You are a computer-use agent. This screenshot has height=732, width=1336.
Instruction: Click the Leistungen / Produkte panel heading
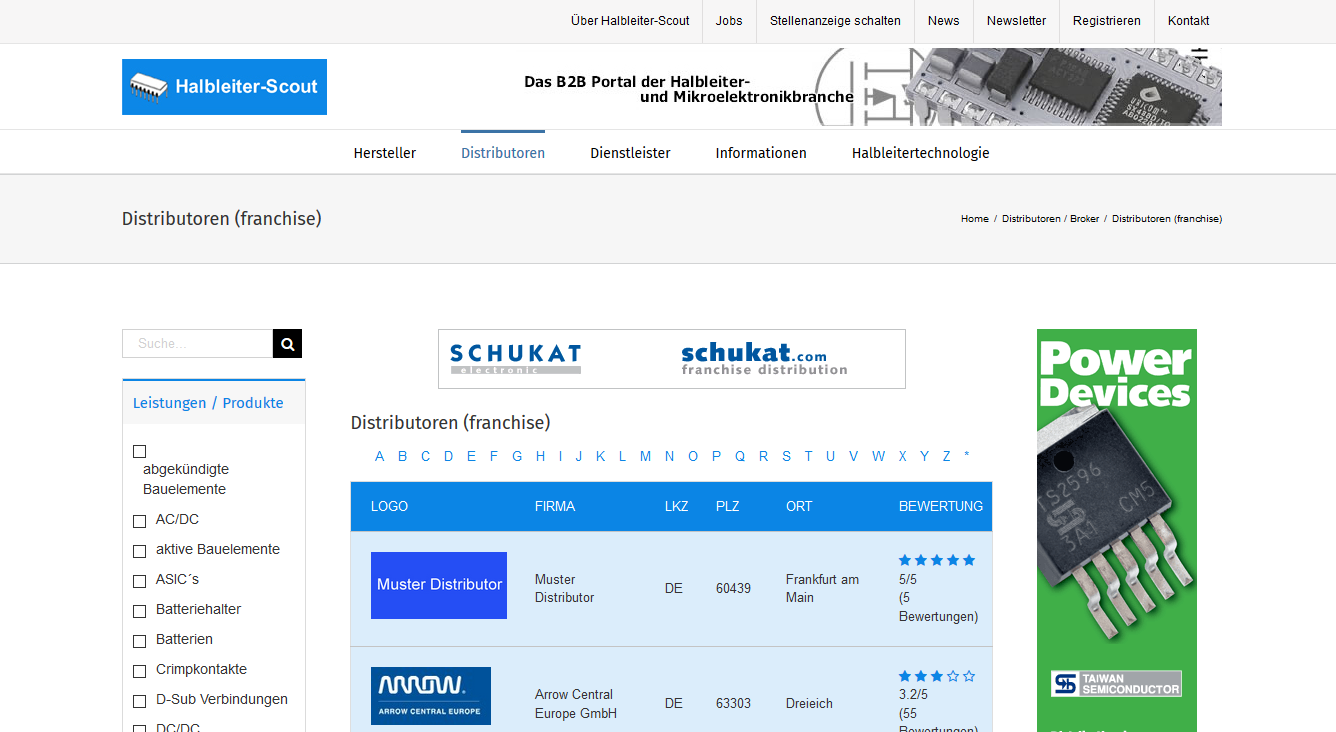click(208, 403)
